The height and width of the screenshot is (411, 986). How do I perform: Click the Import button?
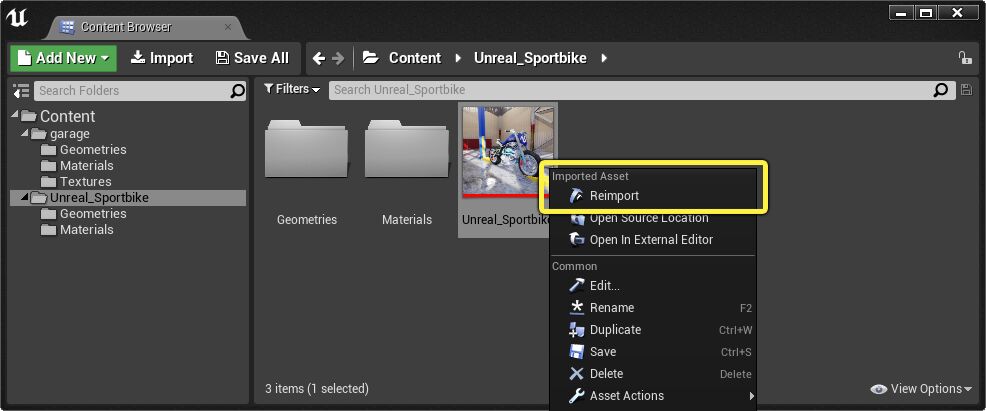click(x=162, y=58)
